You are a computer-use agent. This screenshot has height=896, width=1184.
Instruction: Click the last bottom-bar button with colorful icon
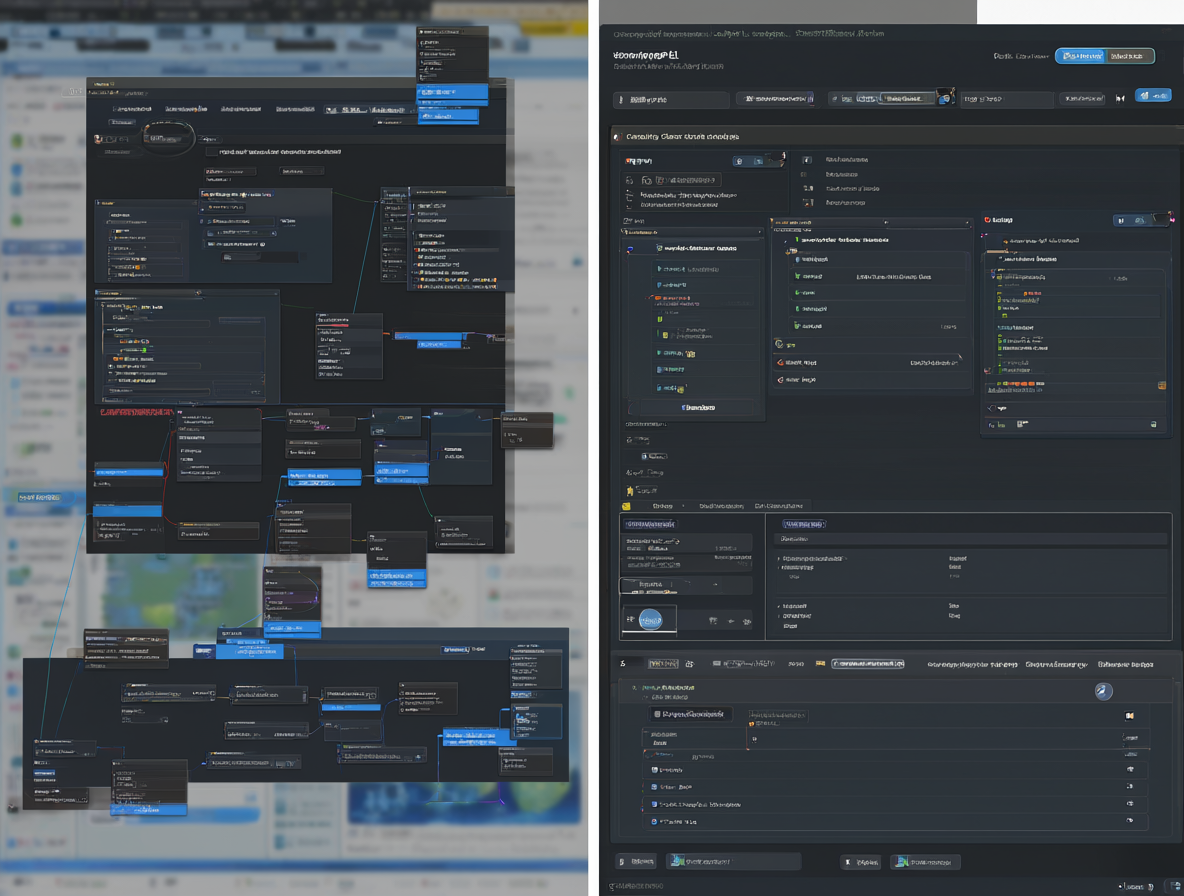point(924,861)
